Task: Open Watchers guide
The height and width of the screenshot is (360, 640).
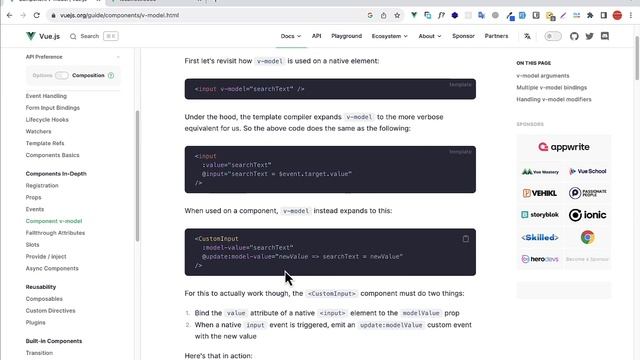Action: pos(38,131)
